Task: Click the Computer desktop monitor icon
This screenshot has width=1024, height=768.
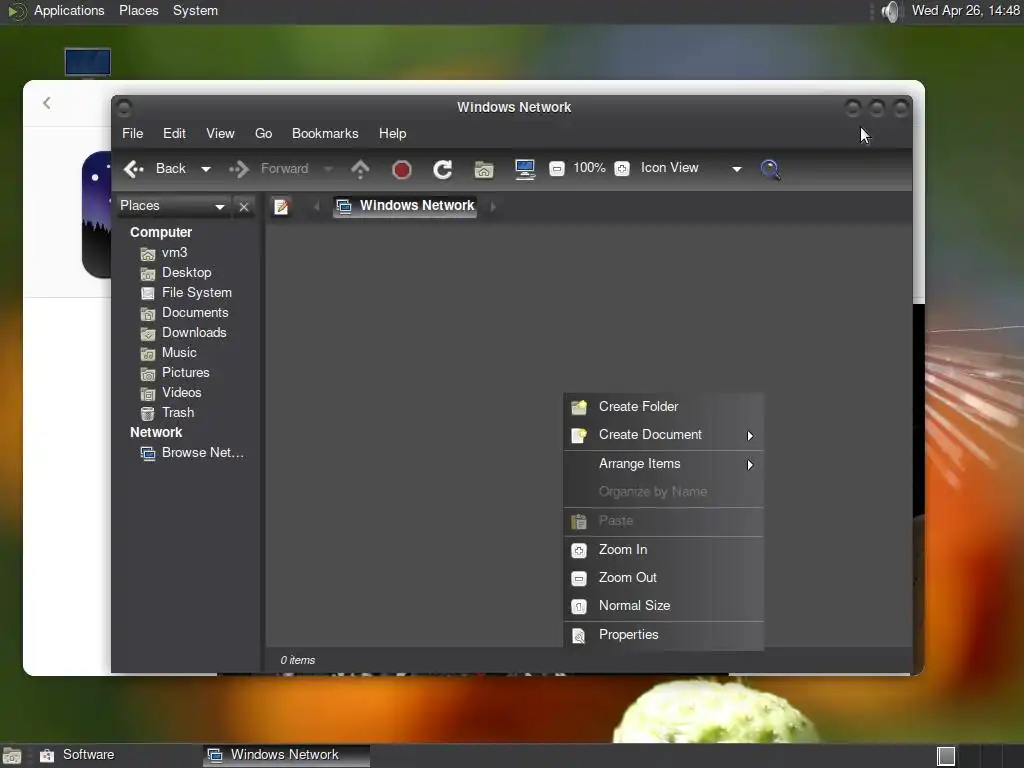Action: pos(88,63)
